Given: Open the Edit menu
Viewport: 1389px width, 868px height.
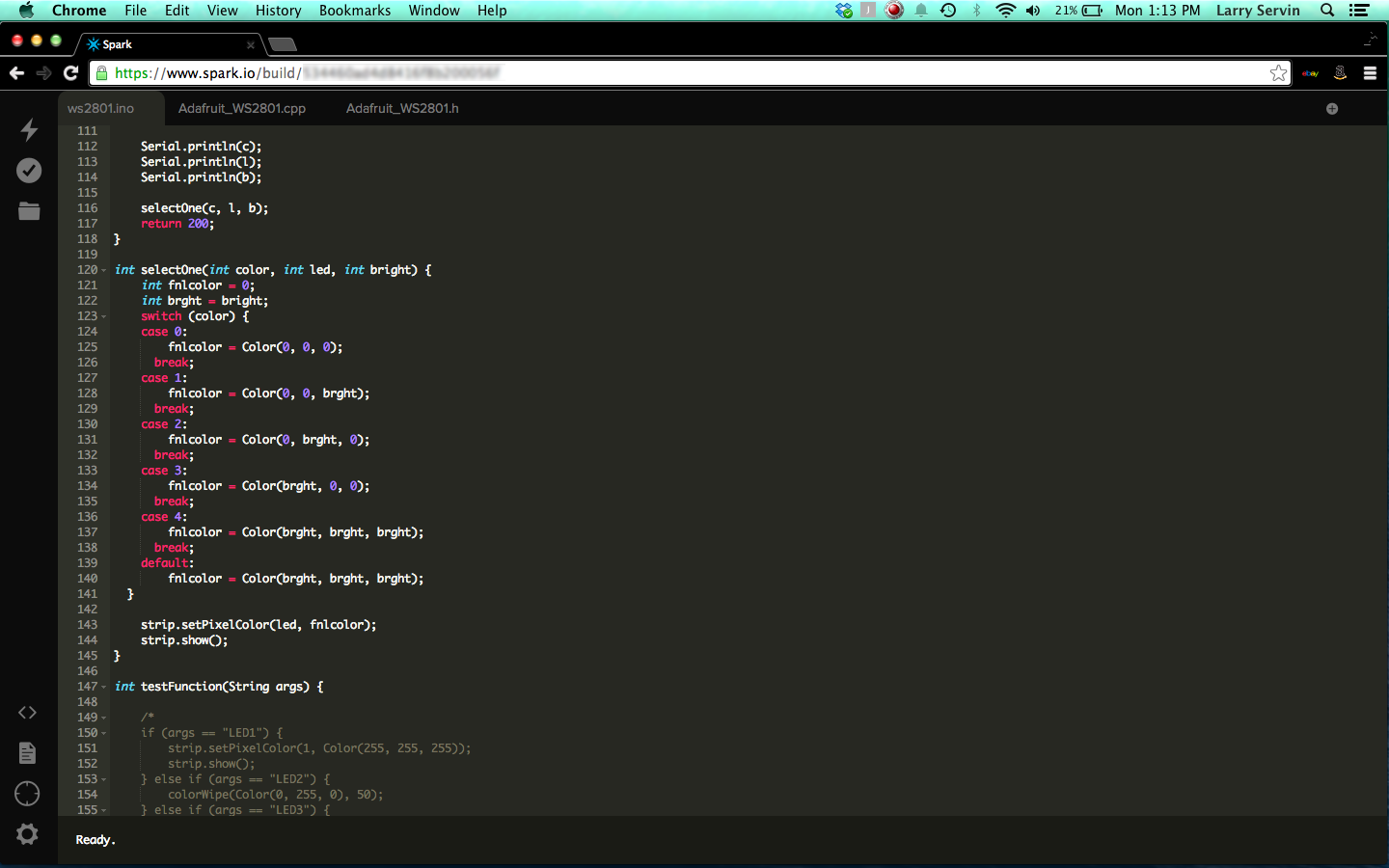Looking at the screenshot, I should (177, 11).
